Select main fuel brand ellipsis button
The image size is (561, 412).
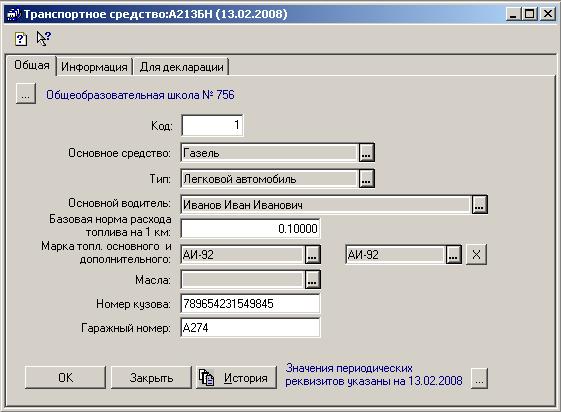[x=312, y=255]
